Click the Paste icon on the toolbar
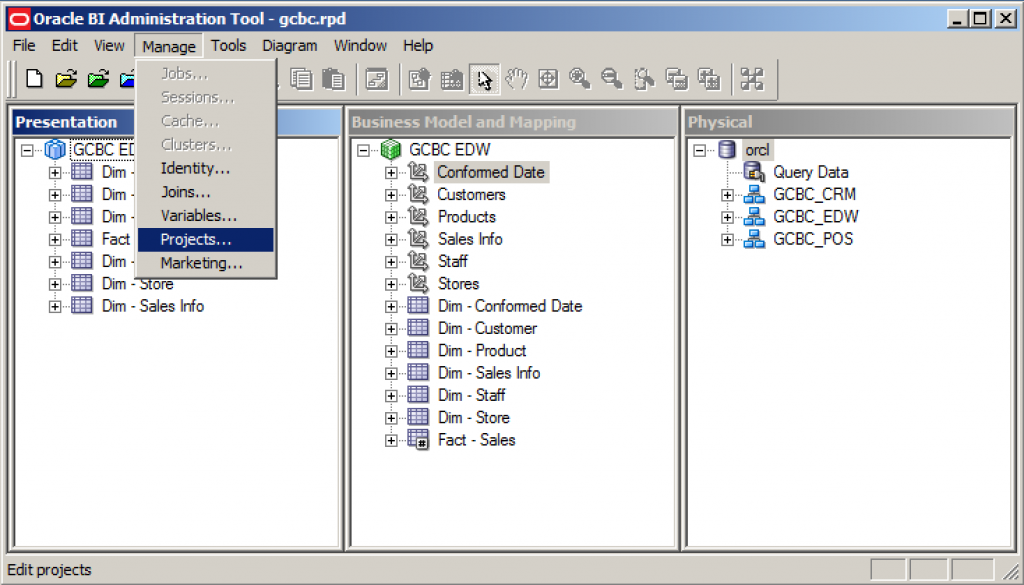This screenshot has height=585, width=1024. pyautogui.click(x=333, y=78)
